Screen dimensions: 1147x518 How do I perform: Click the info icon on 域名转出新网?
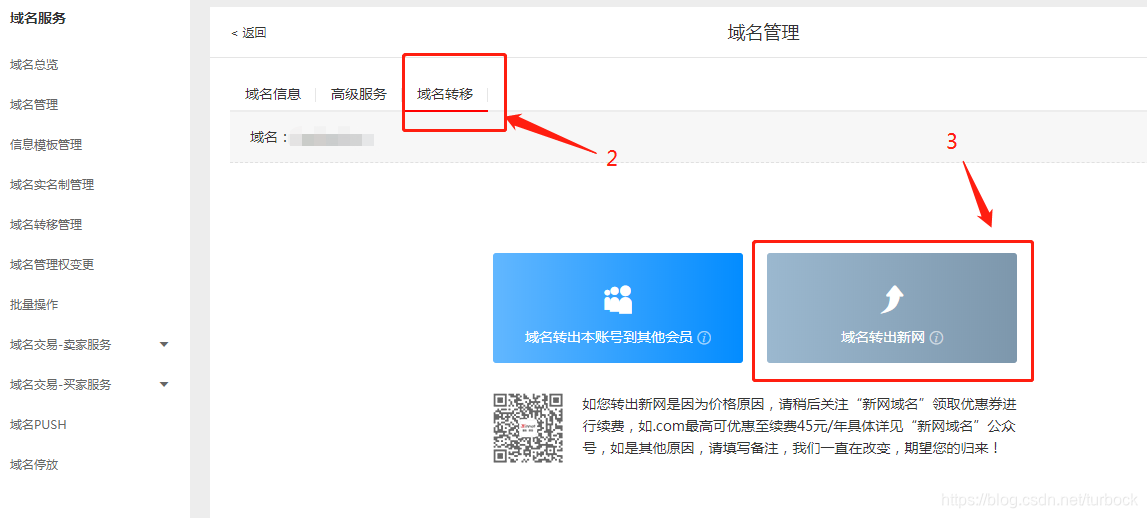point(937,338)
